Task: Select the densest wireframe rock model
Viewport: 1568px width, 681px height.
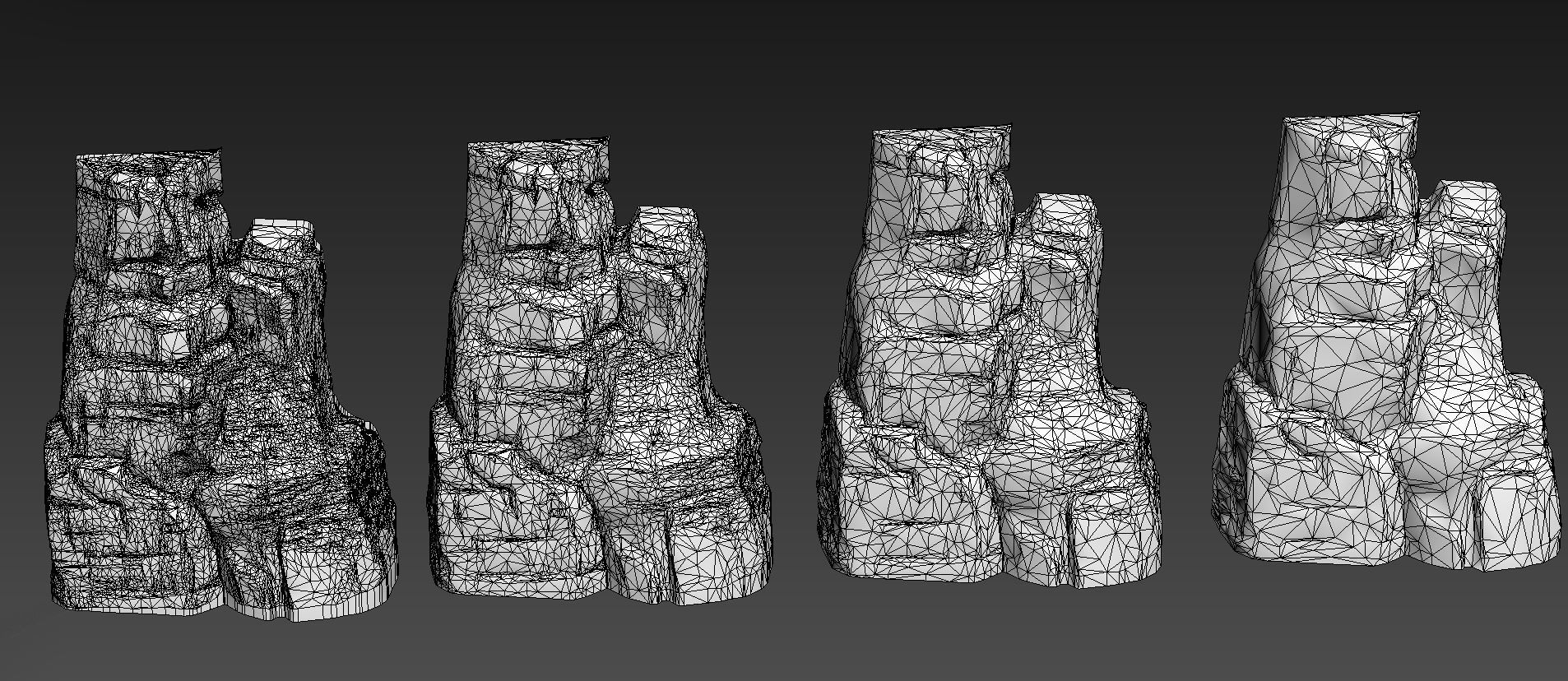Action: [x=222, y=384]
